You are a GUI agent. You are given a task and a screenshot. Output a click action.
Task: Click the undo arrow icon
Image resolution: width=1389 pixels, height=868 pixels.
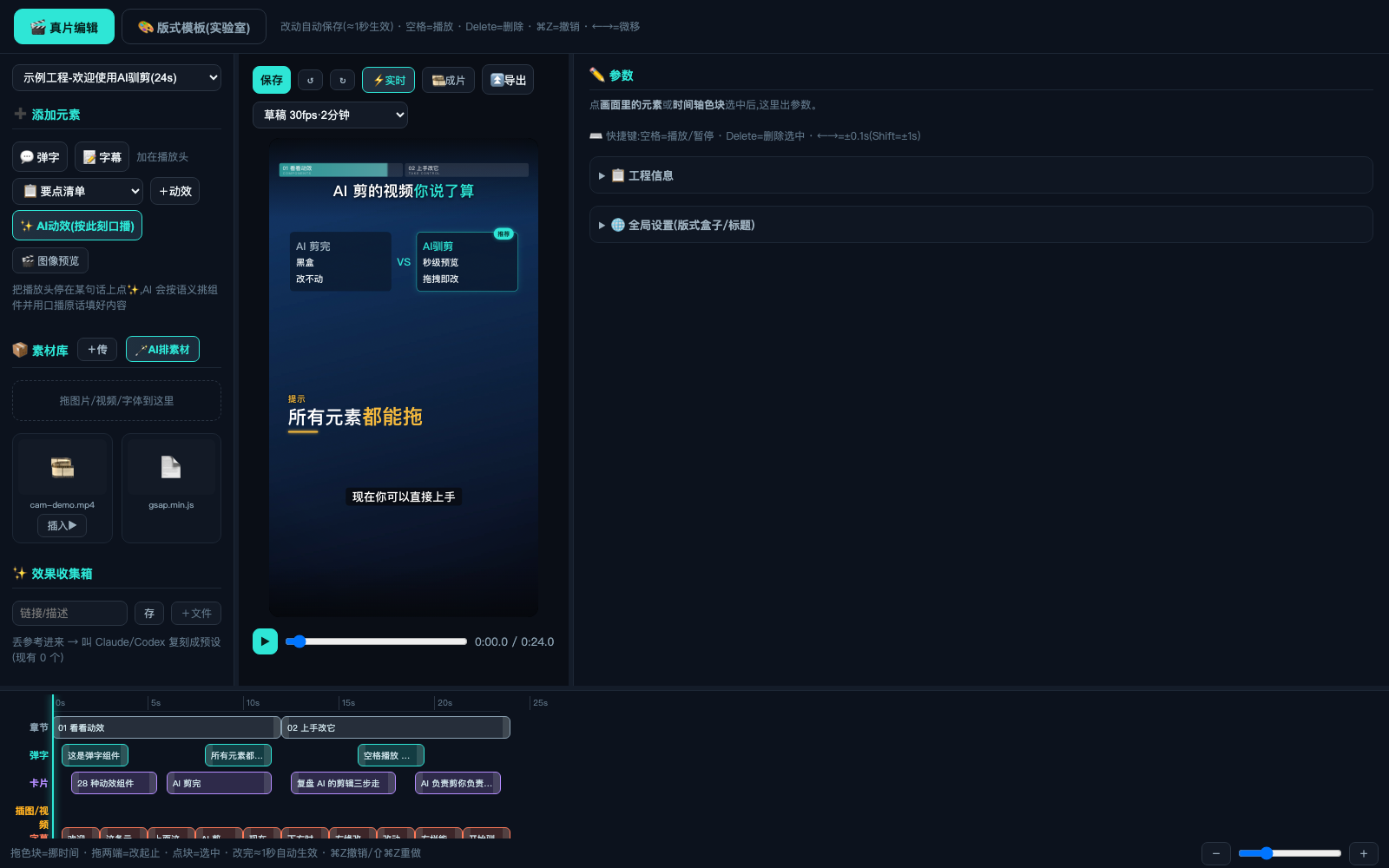coord(310,80)
